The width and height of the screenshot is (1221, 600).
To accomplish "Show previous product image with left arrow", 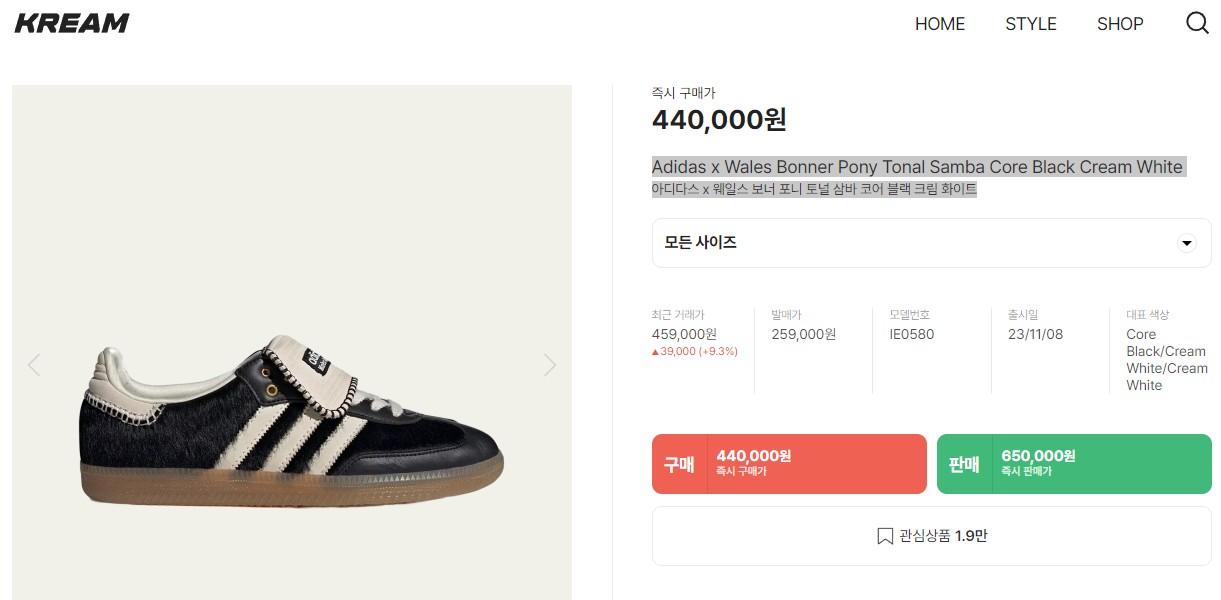I will [34, 365].
